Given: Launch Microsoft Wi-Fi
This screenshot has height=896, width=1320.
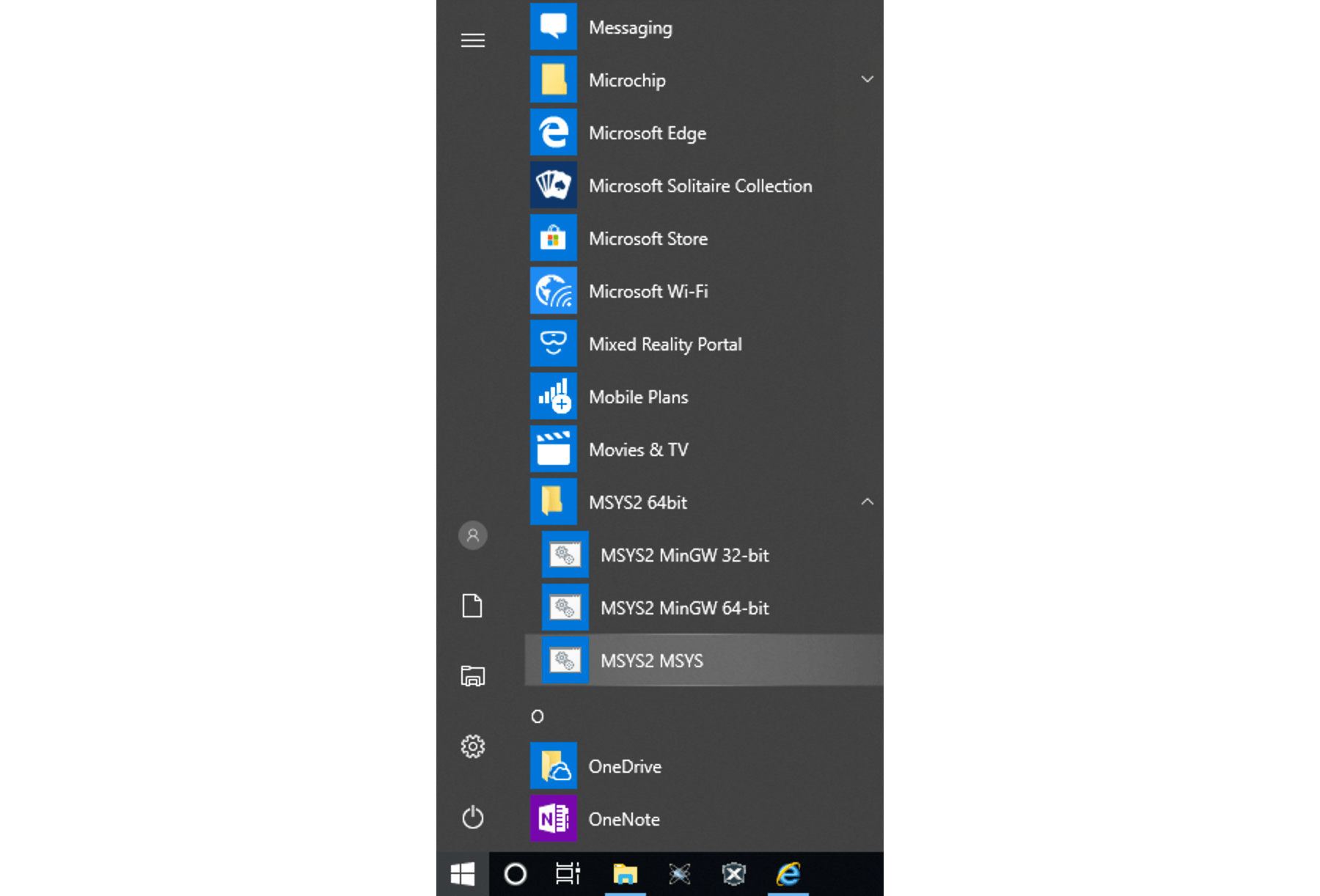Looking at the screenshot, I should pyautogui.click(x=647, y=291).
